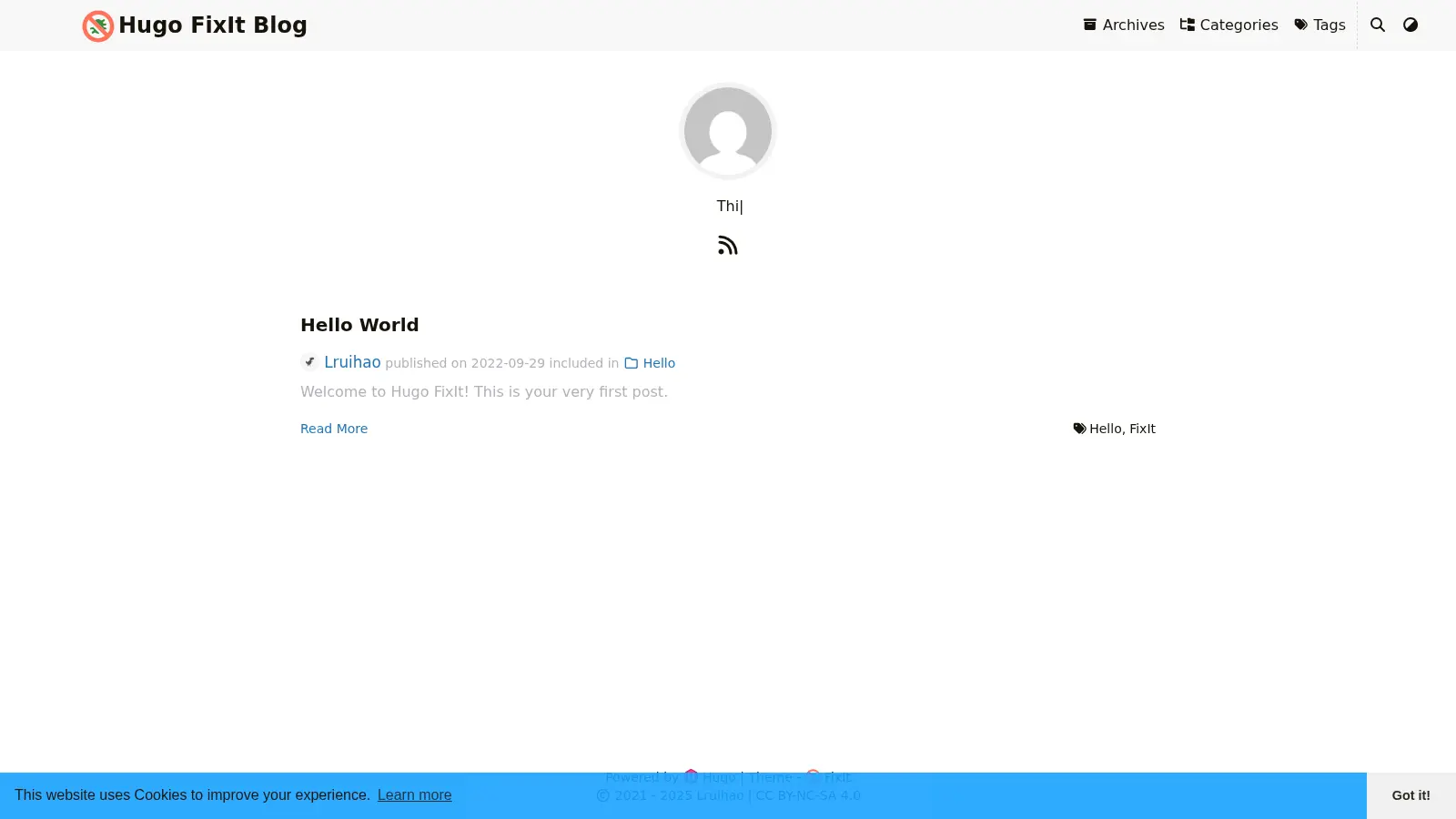Image resolution: width=1456 pixels, height=819 pixels.
Task: Open the Archives menu item
Action: coord(1124,25)
